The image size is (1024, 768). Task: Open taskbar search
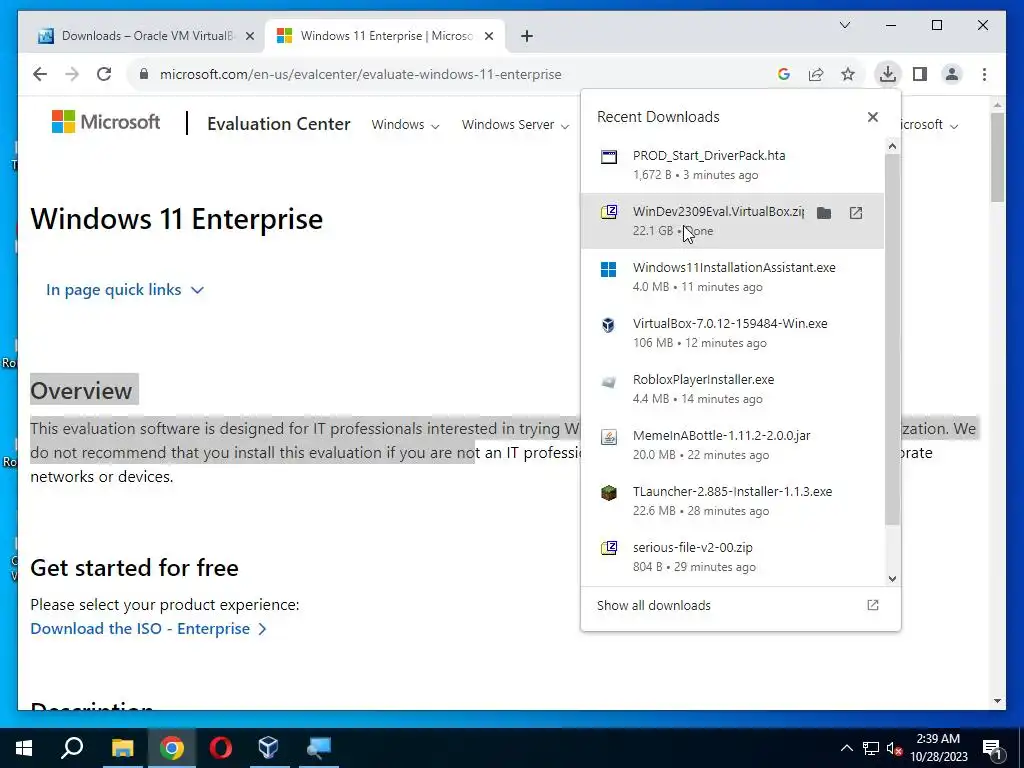coord(72,748)
